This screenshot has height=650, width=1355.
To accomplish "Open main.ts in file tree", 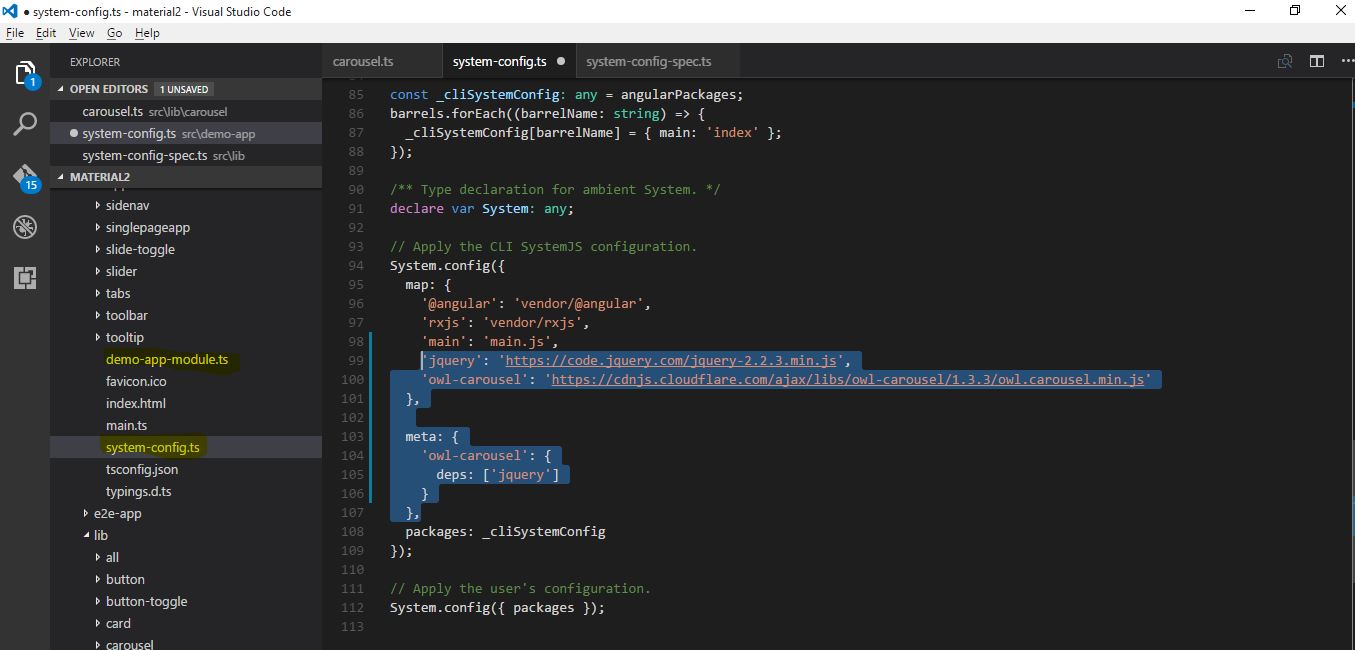I will (x=127, y=425).
